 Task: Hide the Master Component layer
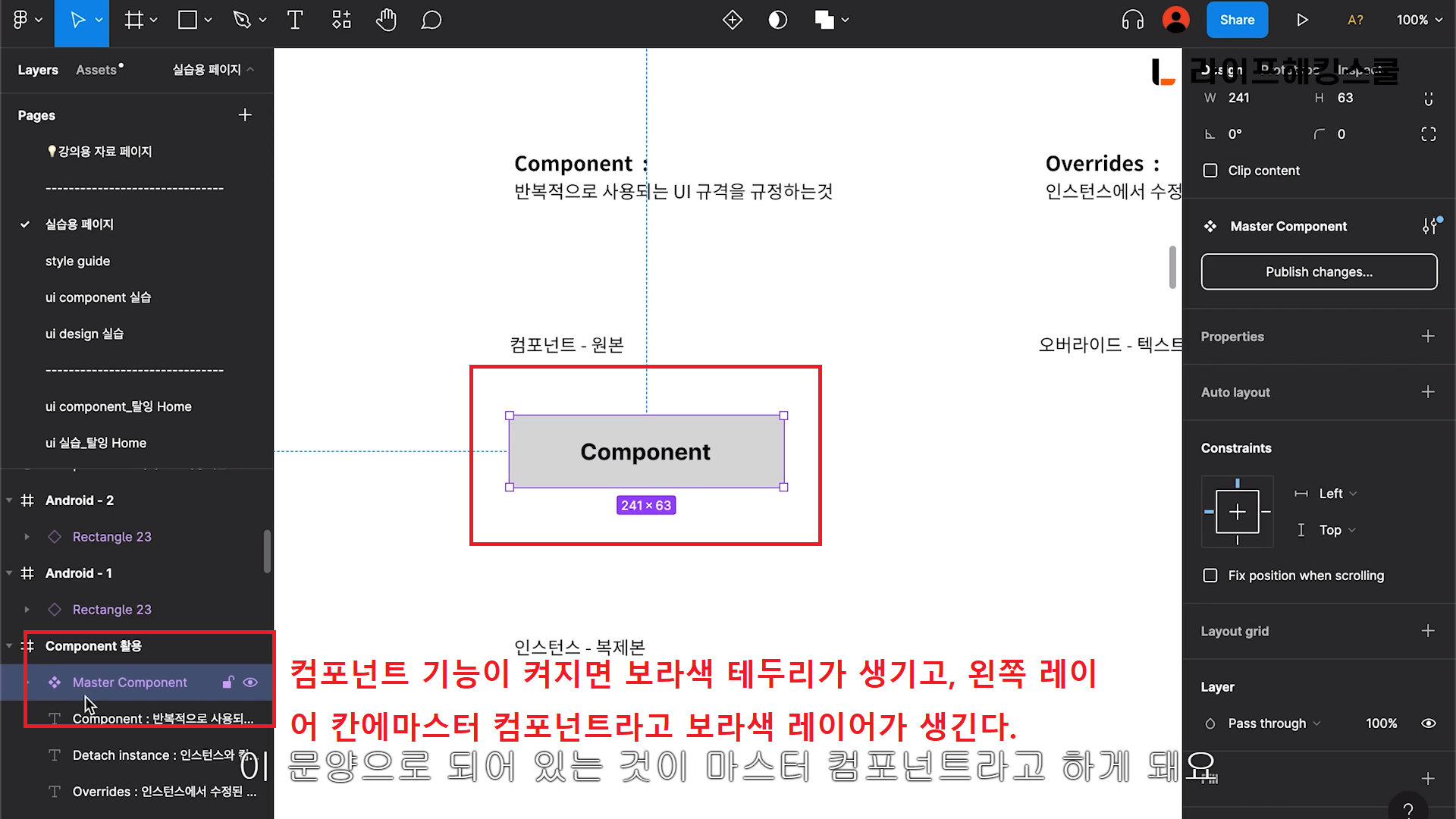click(250, 682)
